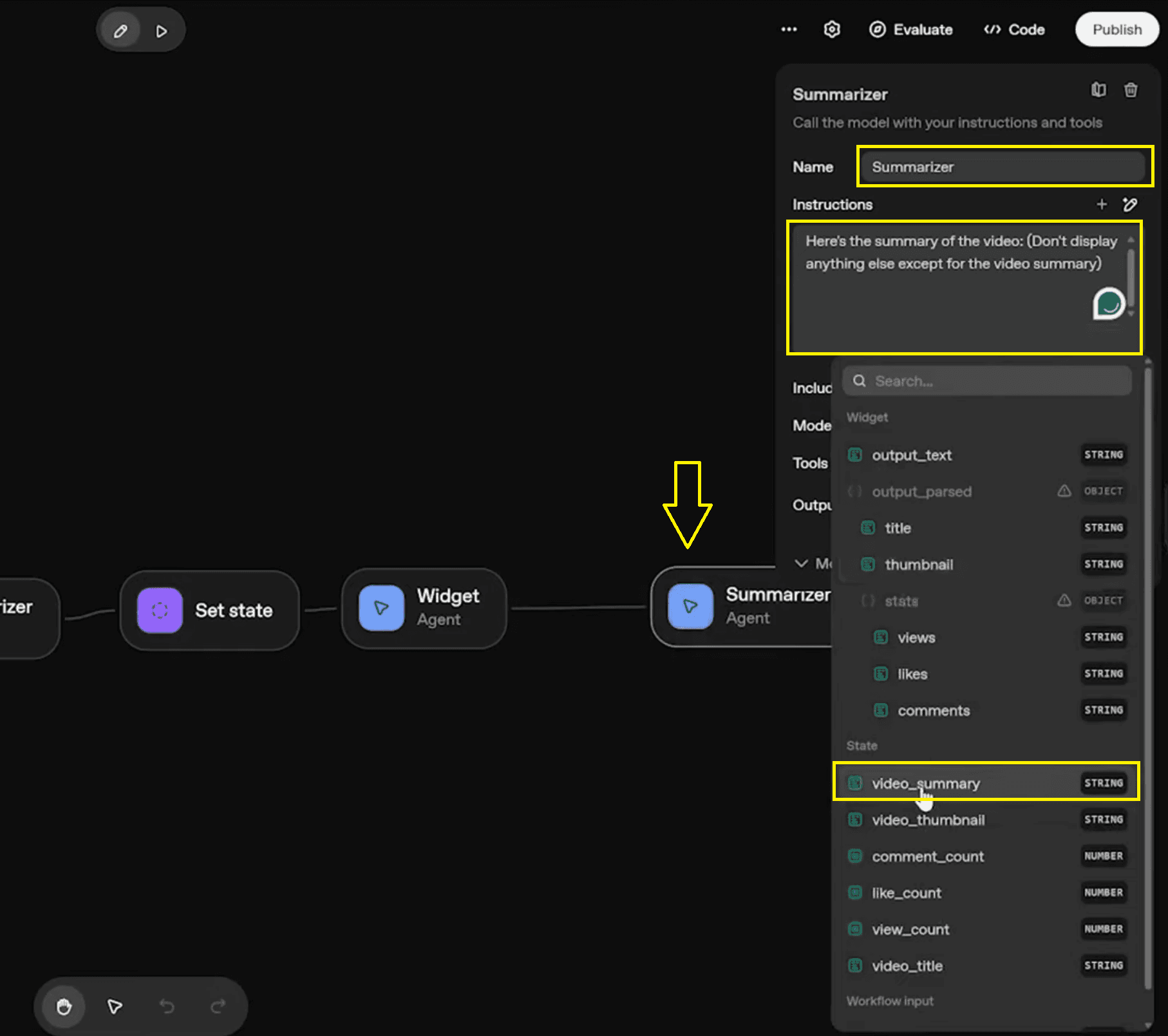Choose the comment_count state variable
Screen dimensions: 1168x1036
click(x=986, y=856)
